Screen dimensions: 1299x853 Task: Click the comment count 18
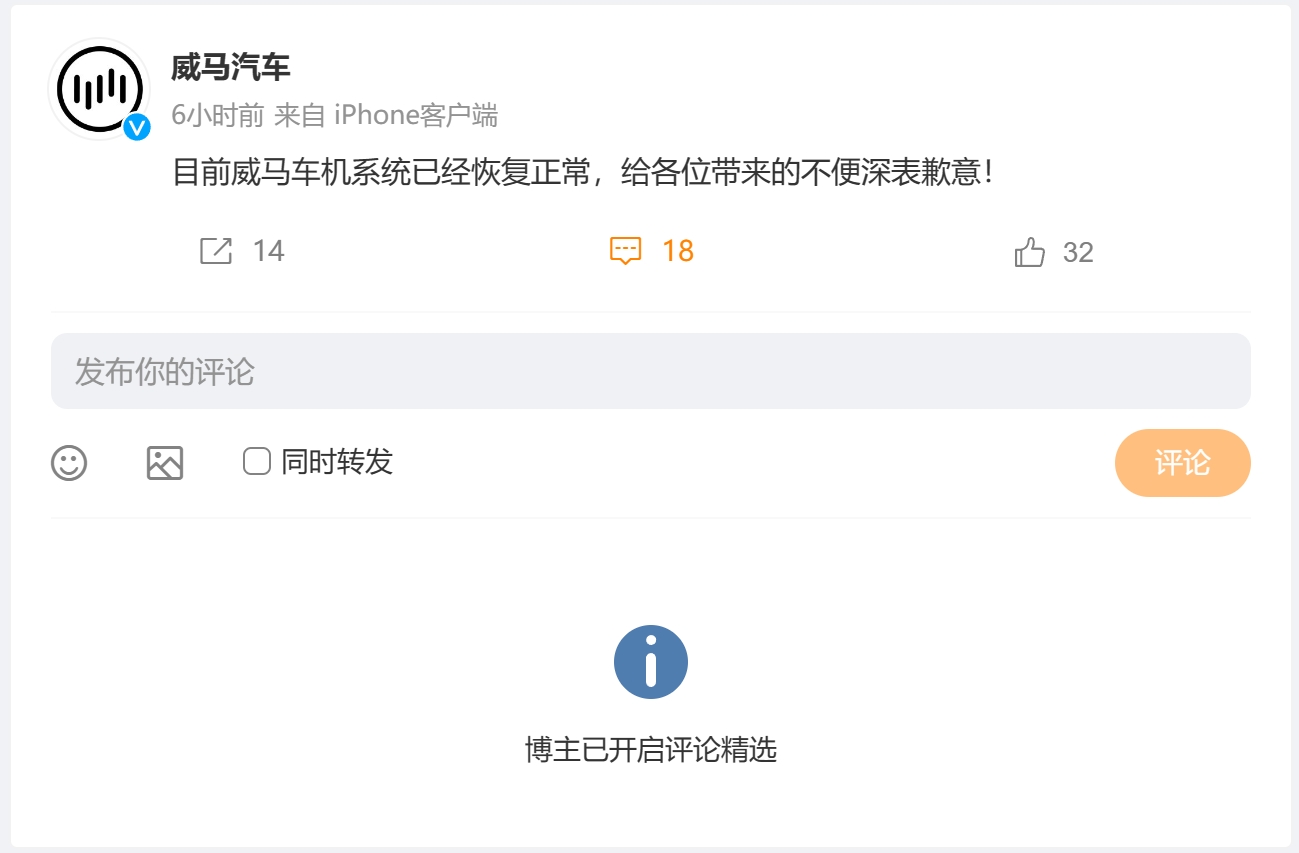(x=678, y=251)
